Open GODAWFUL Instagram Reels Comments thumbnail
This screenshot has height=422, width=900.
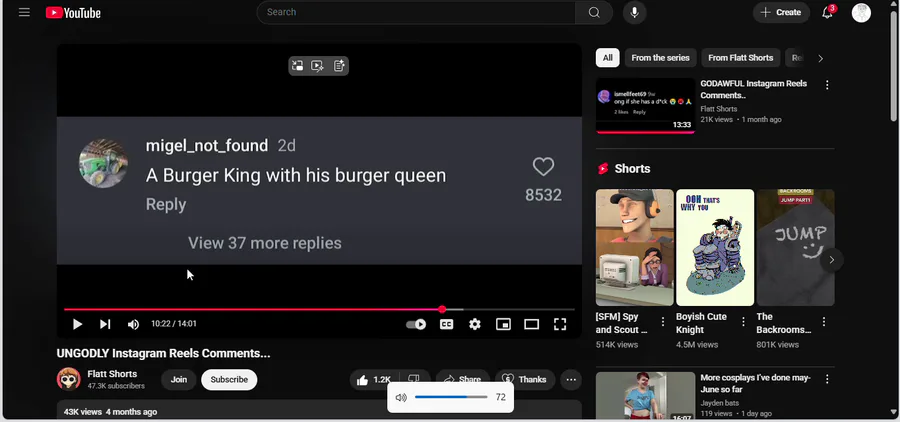(645, 106)
